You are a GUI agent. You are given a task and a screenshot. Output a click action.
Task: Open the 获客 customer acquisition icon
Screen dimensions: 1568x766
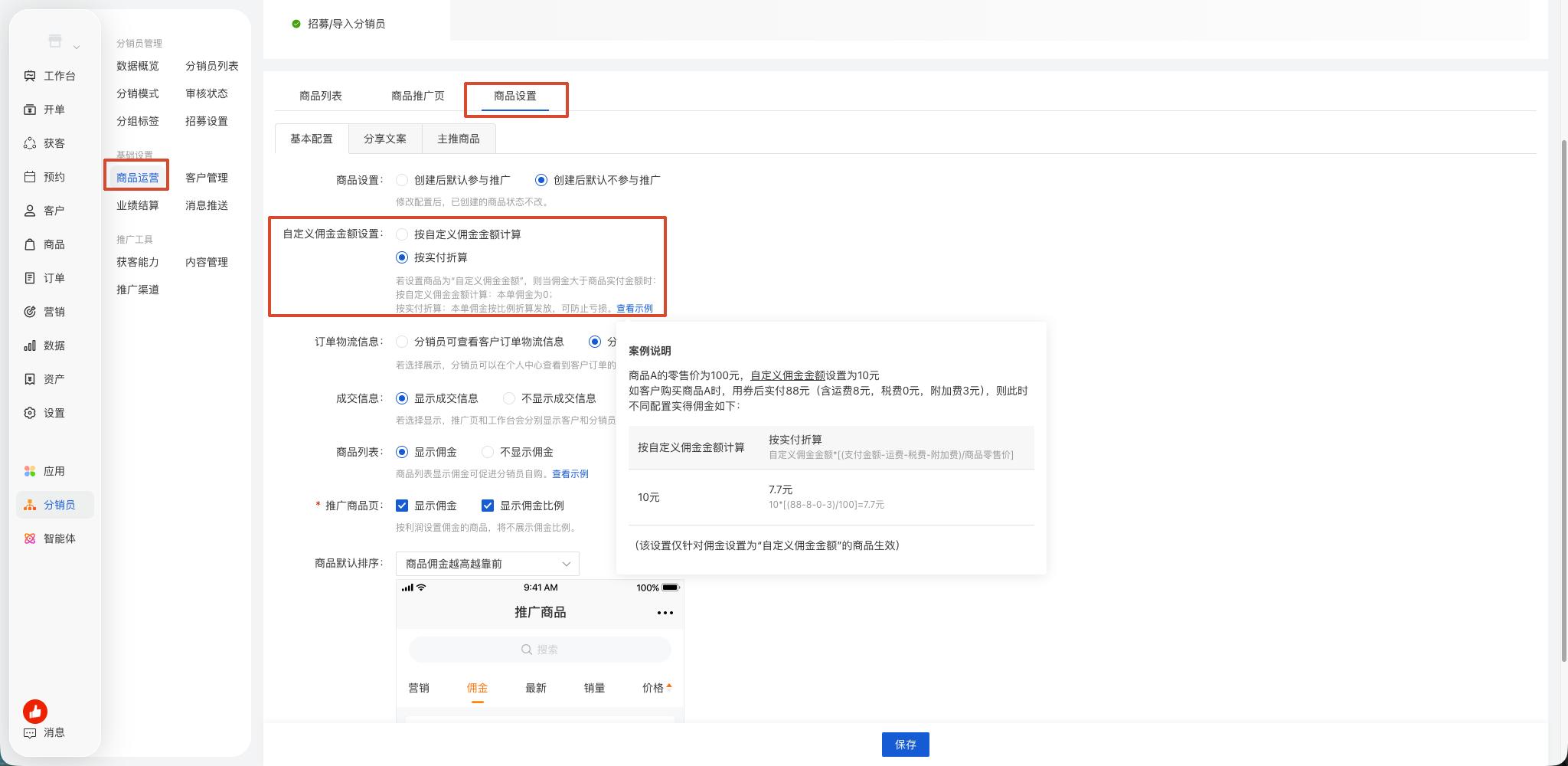pos(30,143)
